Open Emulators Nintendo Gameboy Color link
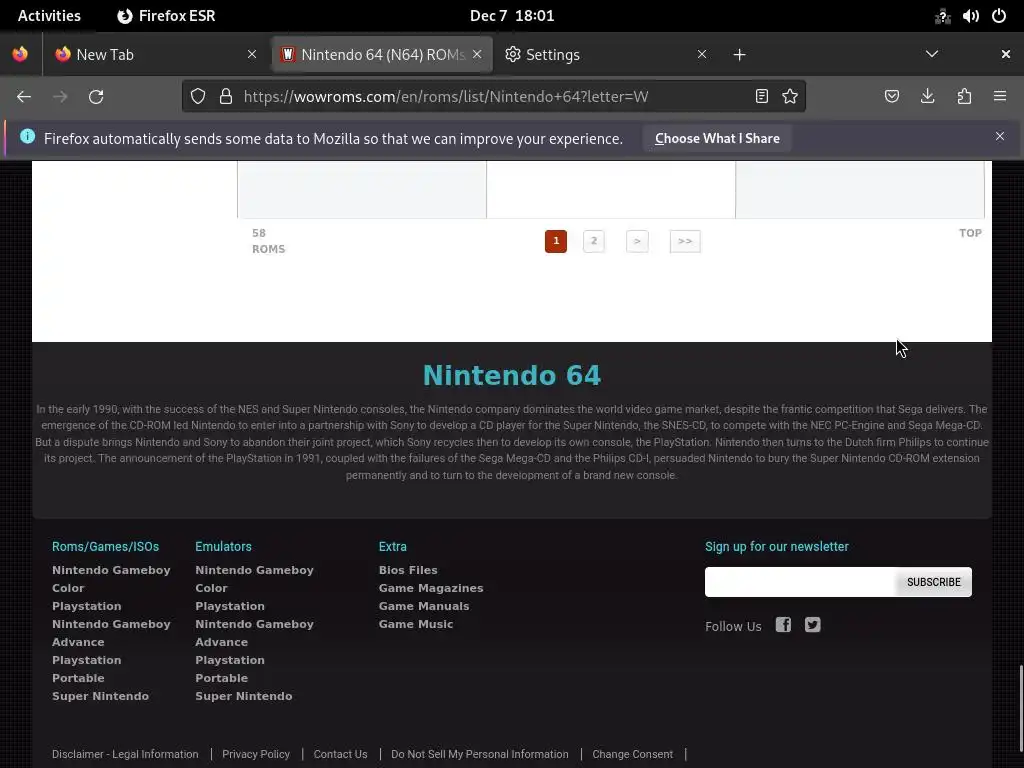Screen dimensions: 1024x768 tap(255, 579)
